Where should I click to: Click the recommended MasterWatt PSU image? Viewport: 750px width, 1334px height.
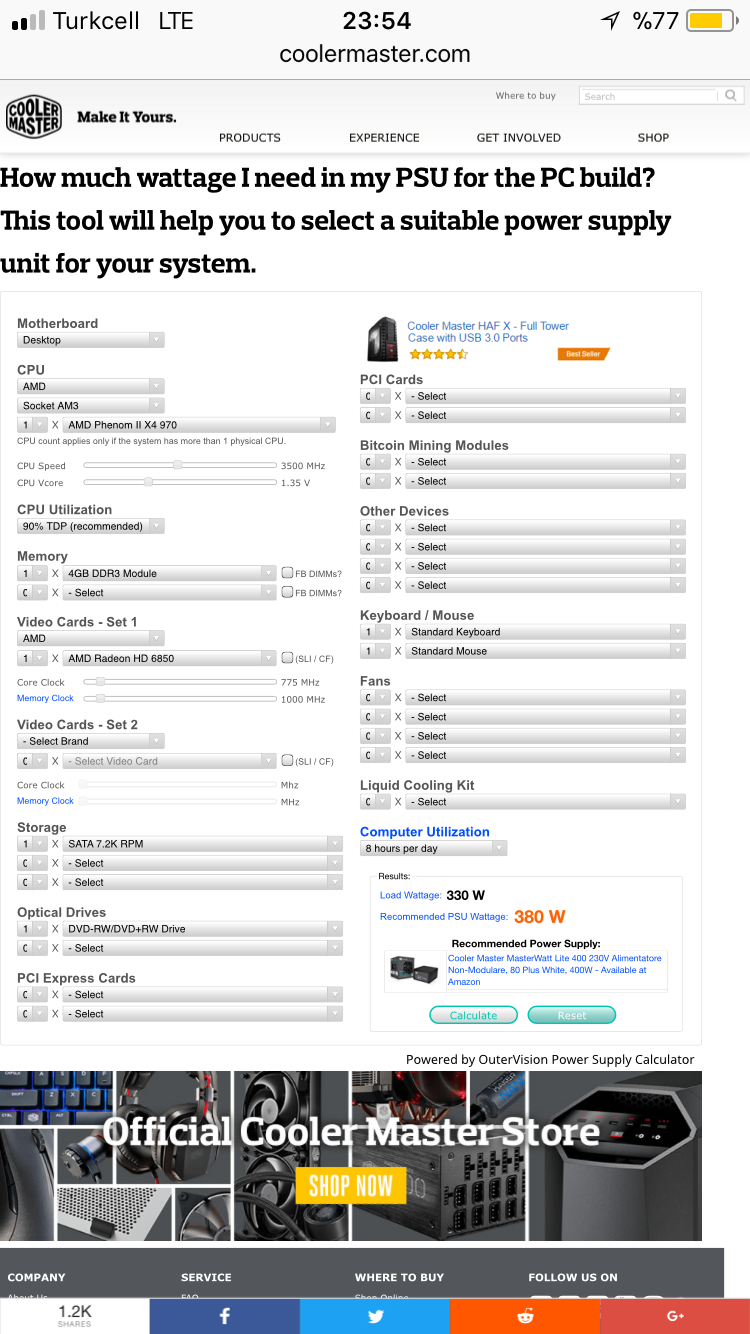coord(415,969)
